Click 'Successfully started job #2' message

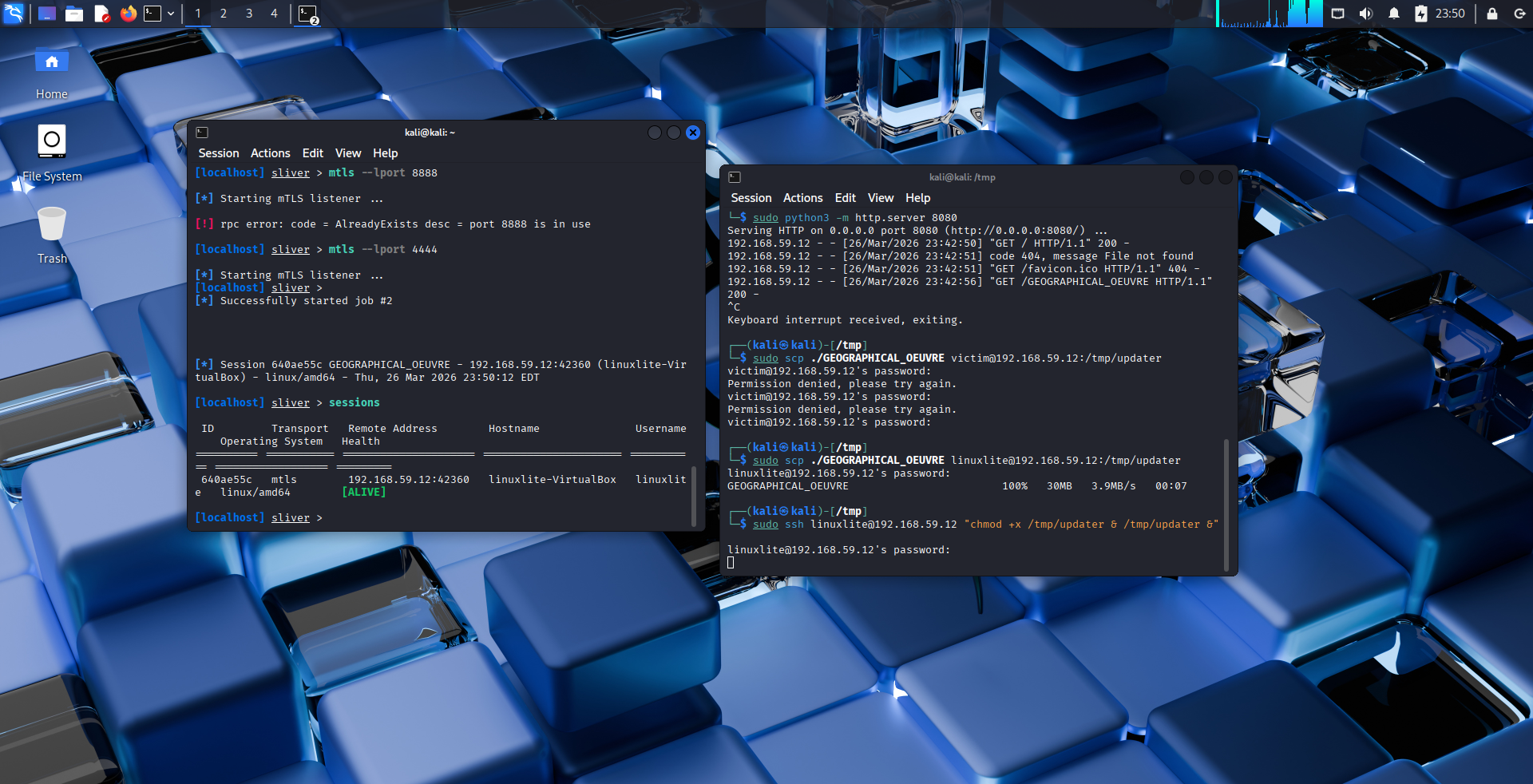click(x=307, y=301)
